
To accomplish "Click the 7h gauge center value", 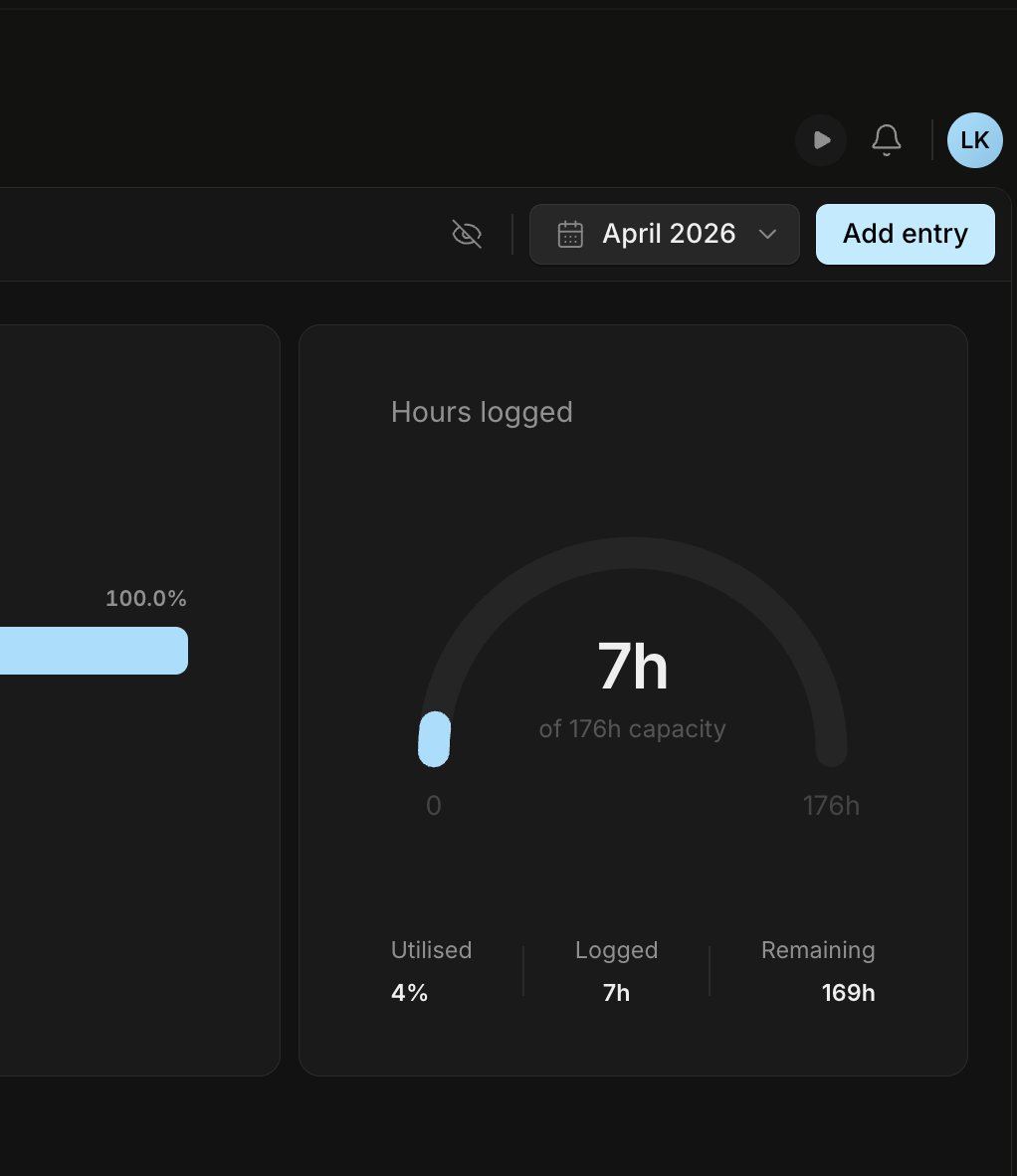I will (x=632, y=666).
